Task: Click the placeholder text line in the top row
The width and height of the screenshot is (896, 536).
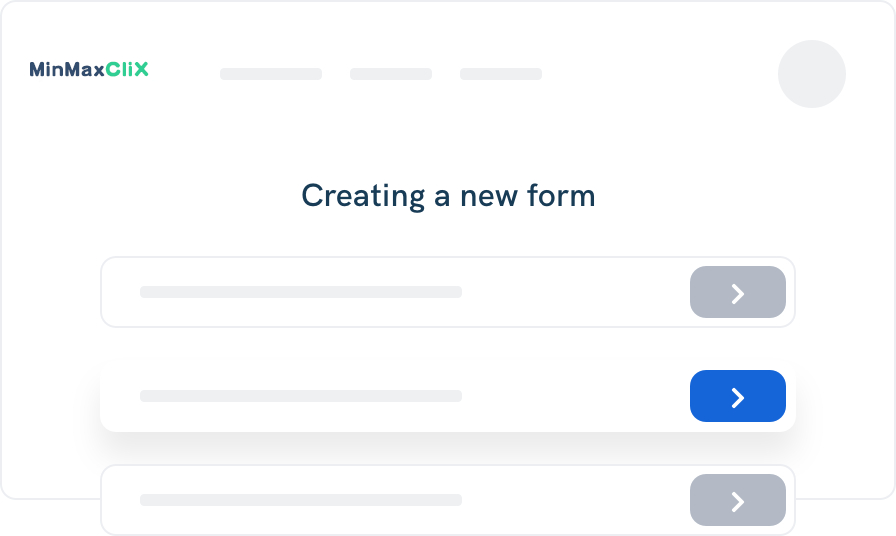Action: [300, 292]
